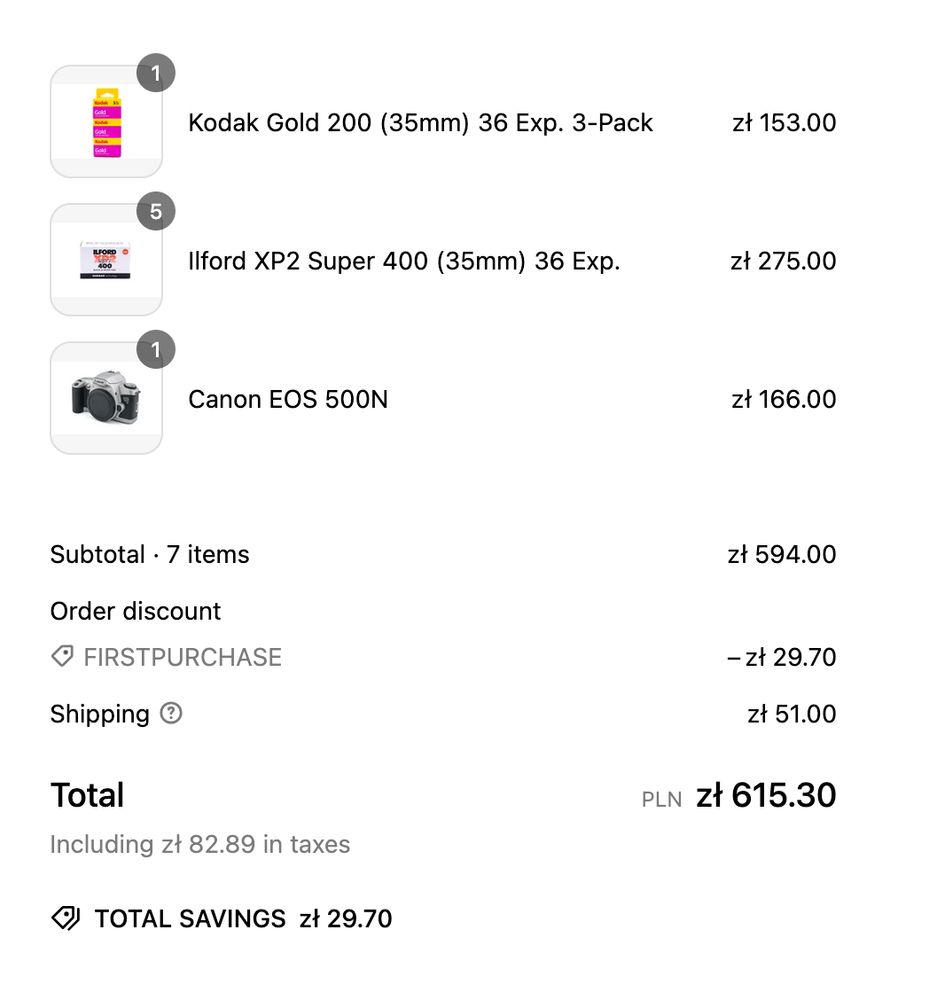Click the Order discount label

135,611
